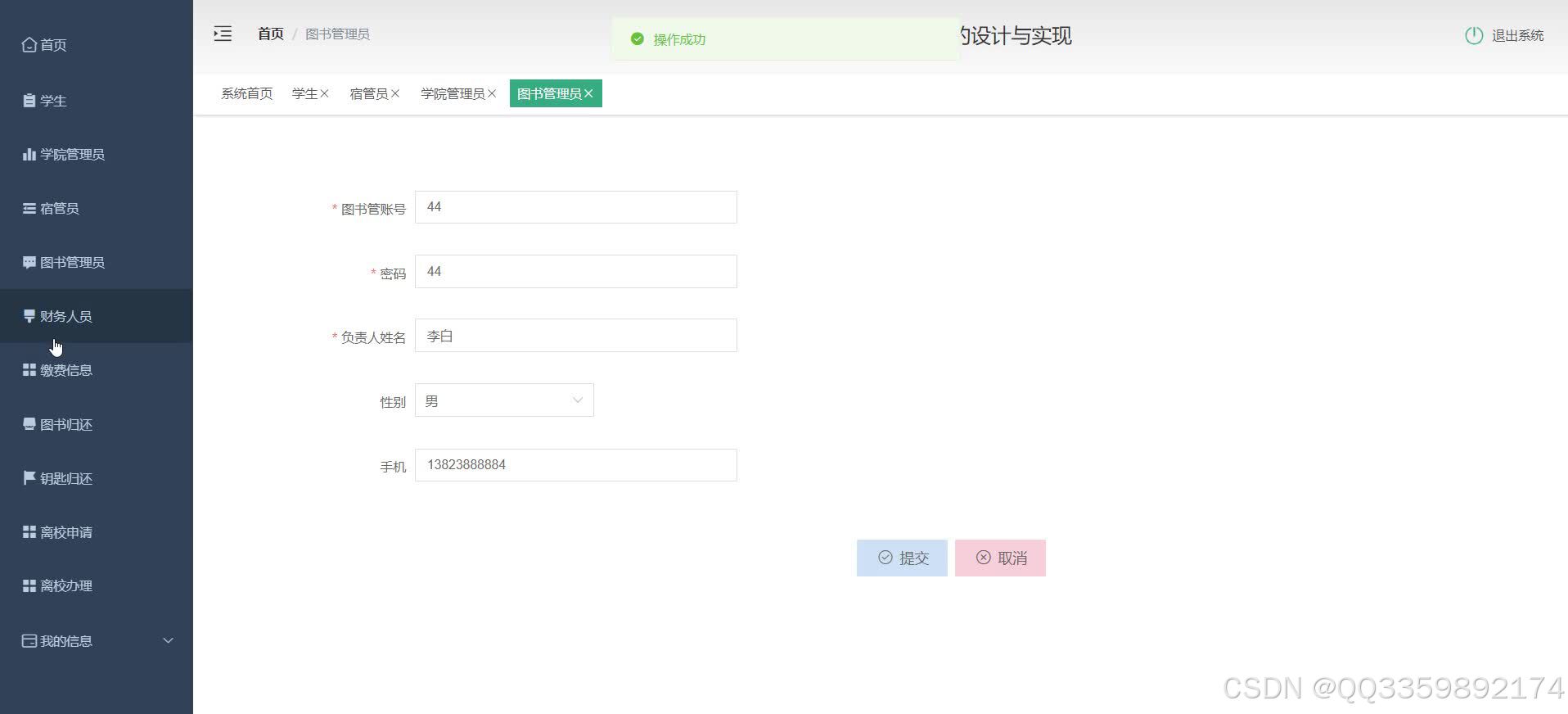The image size is (1568, 714).
Task: Switch to 学生 tab
Action: tap(304, 93)
